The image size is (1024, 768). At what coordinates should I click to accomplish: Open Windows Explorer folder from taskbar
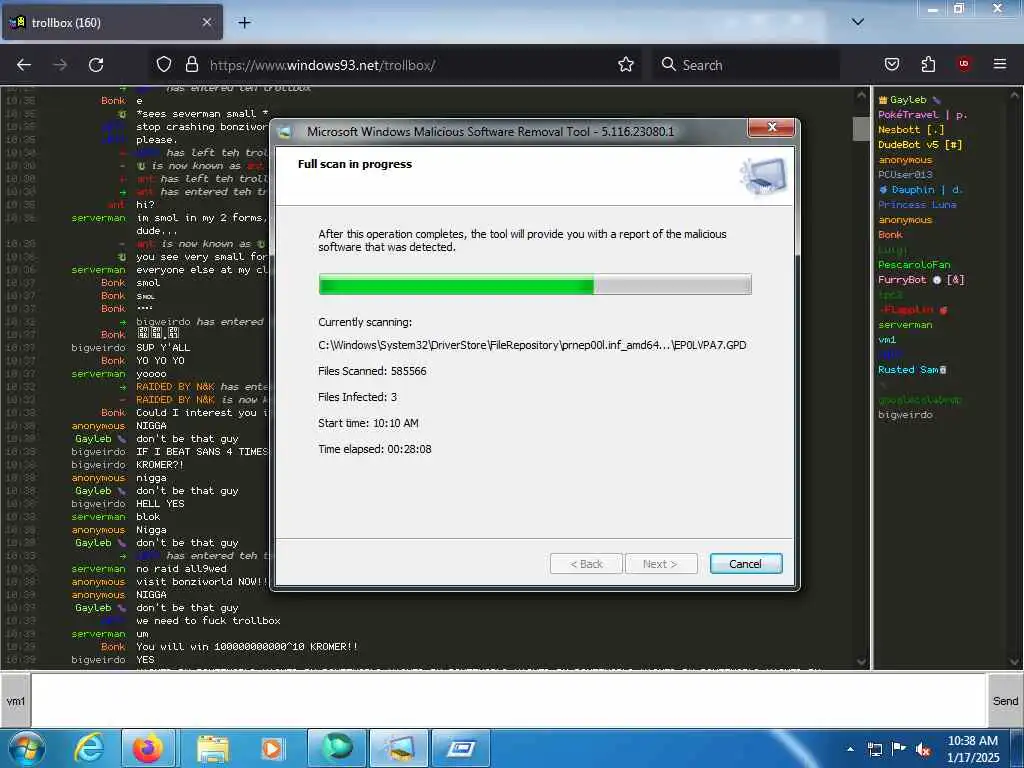pyautogui.click(x=212, y=749)
